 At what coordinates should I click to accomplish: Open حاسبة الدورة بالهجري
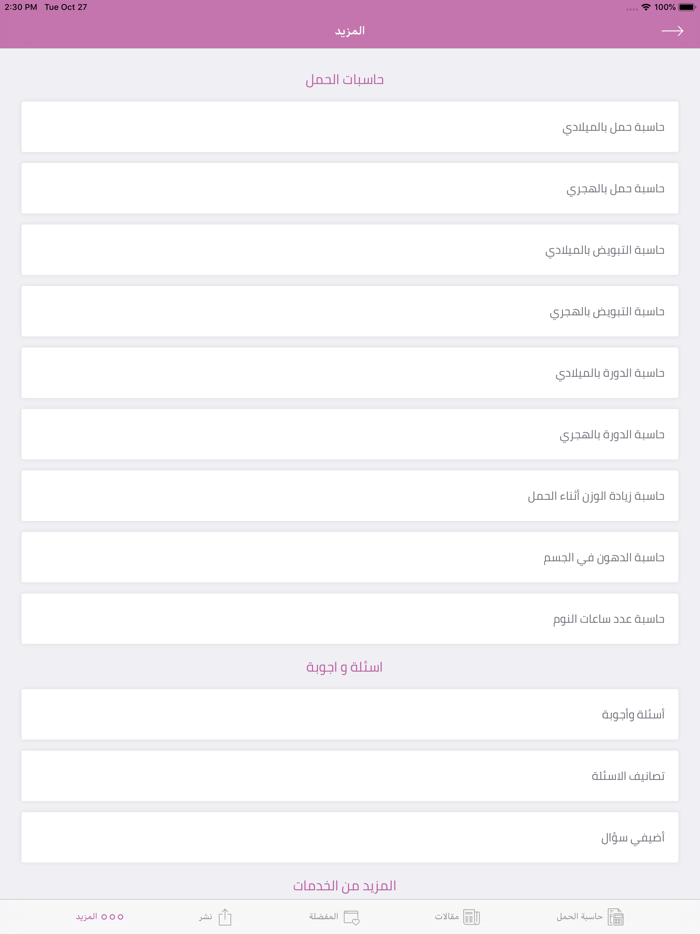pos(350,434)
